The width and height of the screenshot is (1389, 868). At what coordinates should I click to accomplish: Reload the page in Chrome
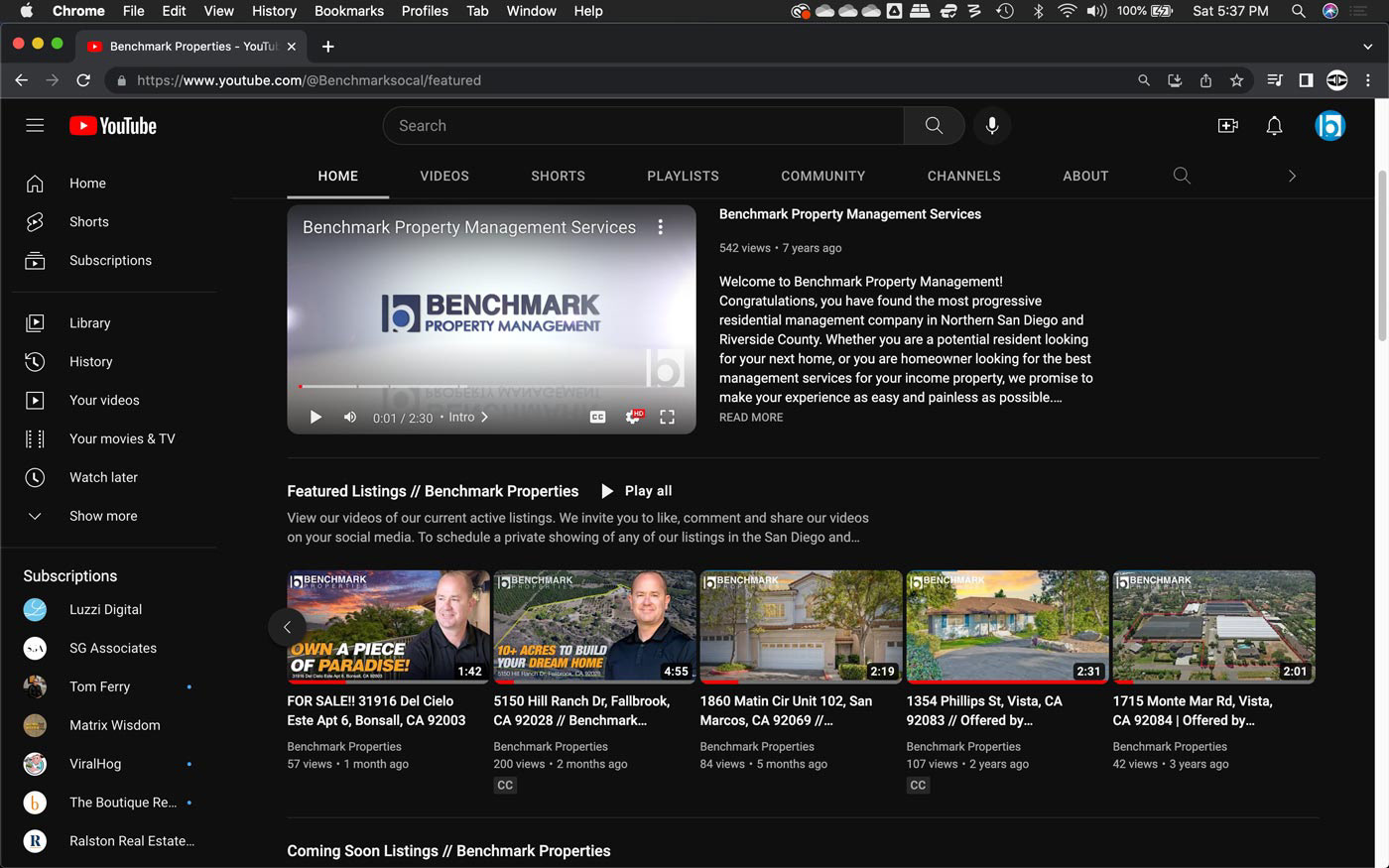tap(83, 80)
